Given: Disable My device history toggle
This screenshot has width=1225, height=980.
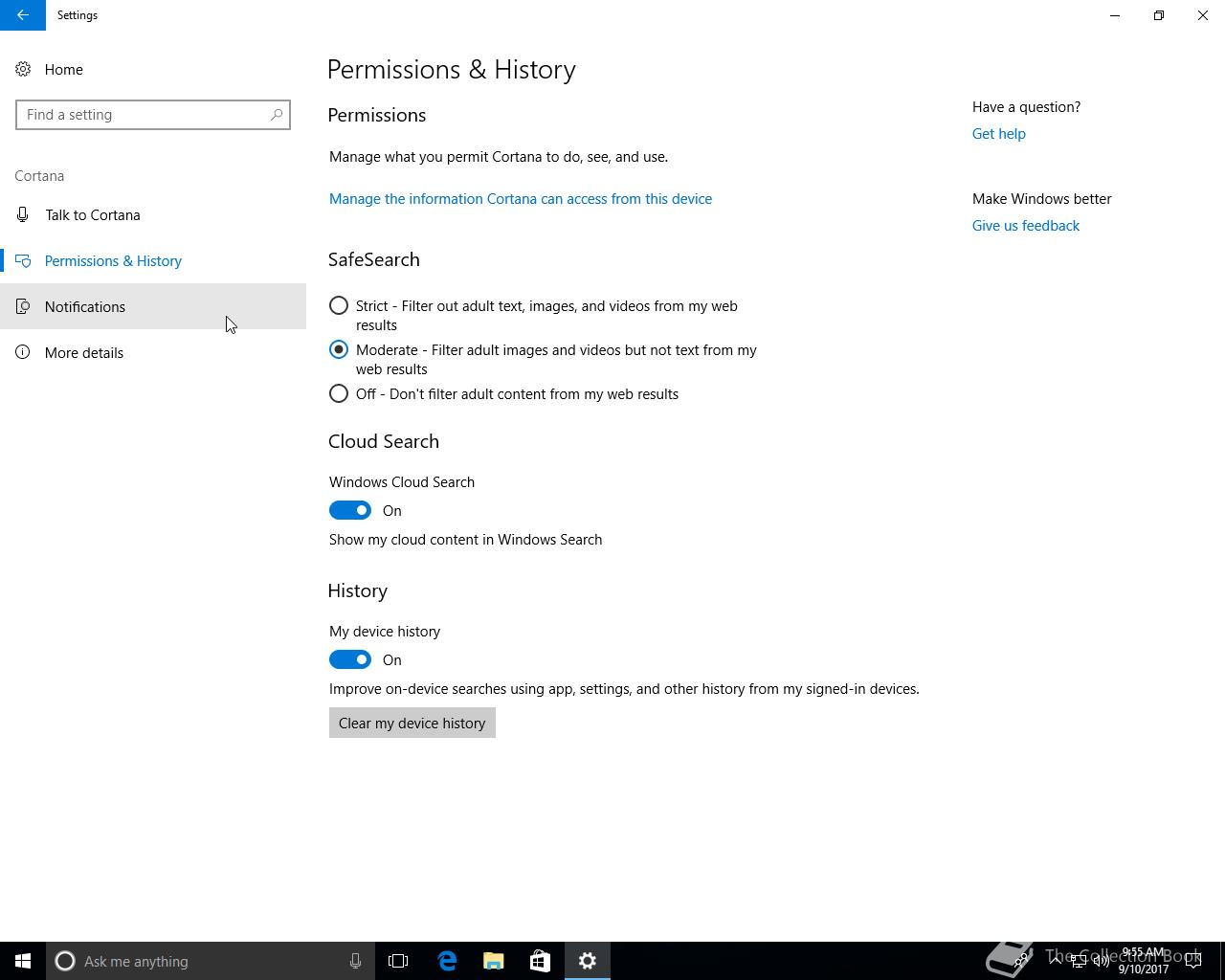Looking at the screenshot, I should point(350,660).
